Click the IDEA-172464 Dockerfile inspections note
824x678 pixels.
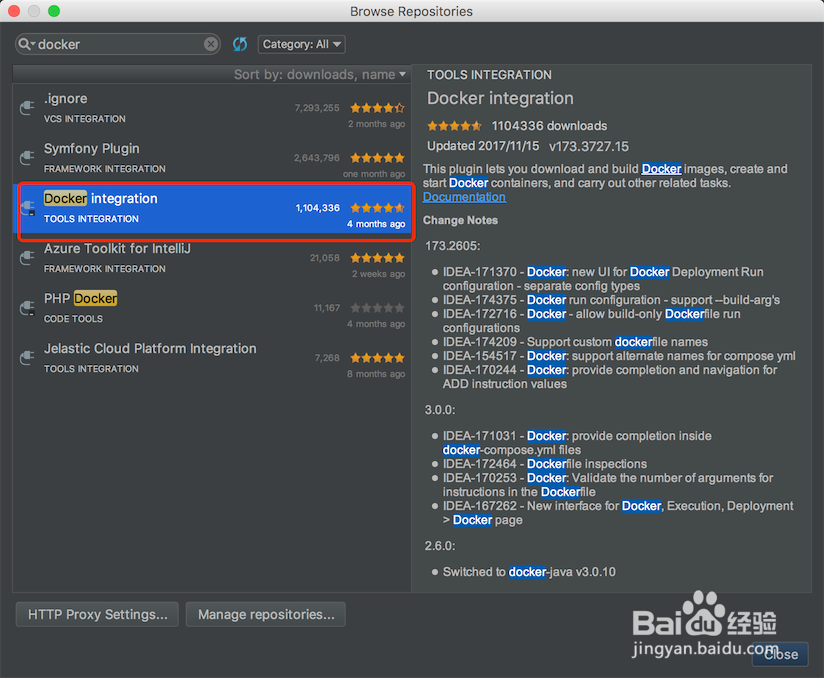pyautogui.click(x=544, y=464)
